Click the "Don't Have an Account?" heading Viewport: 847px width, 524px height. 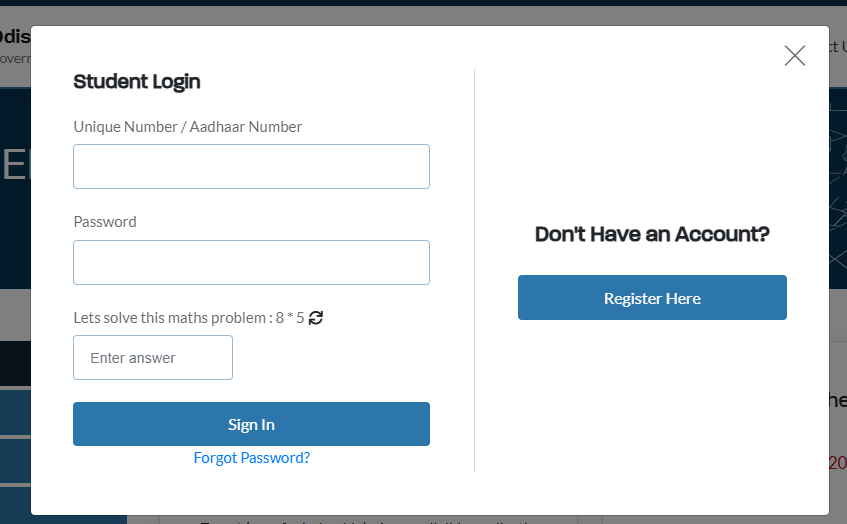click(652, 235)
